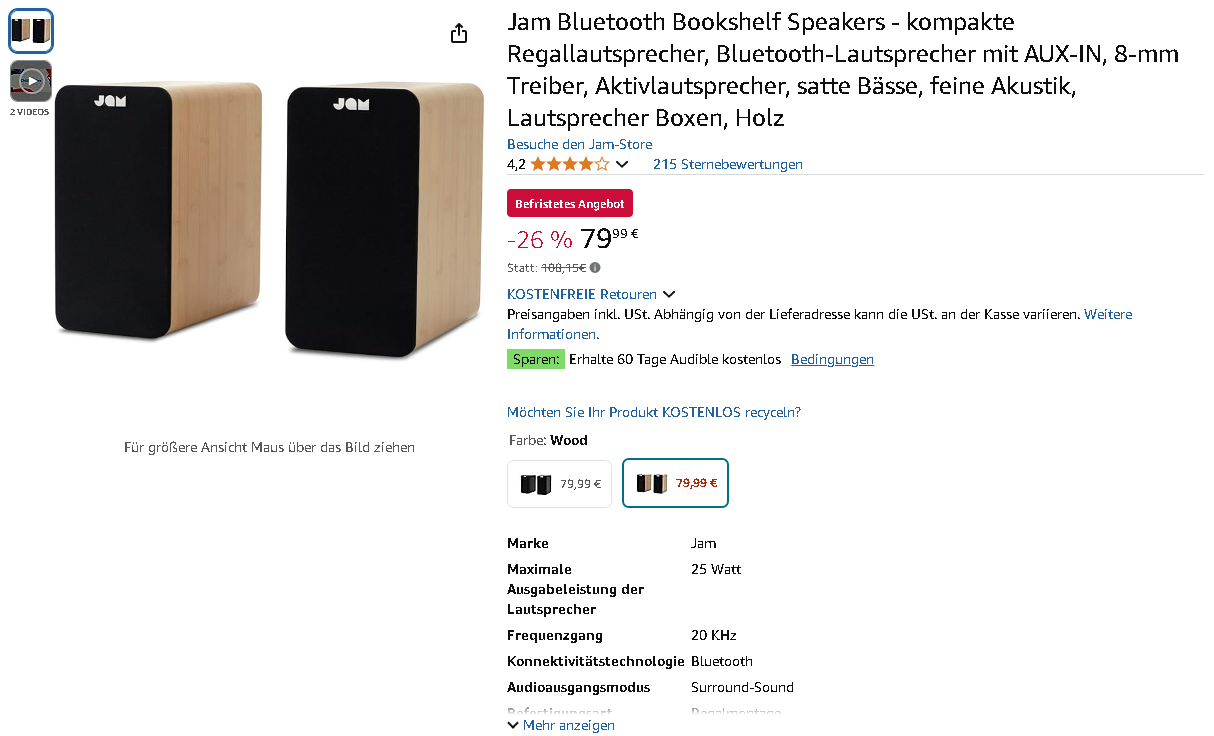The width and height of the screenshot is (1214, 736).
Task: Select the Wood color swatch option
Action: [x=675, y=483]
